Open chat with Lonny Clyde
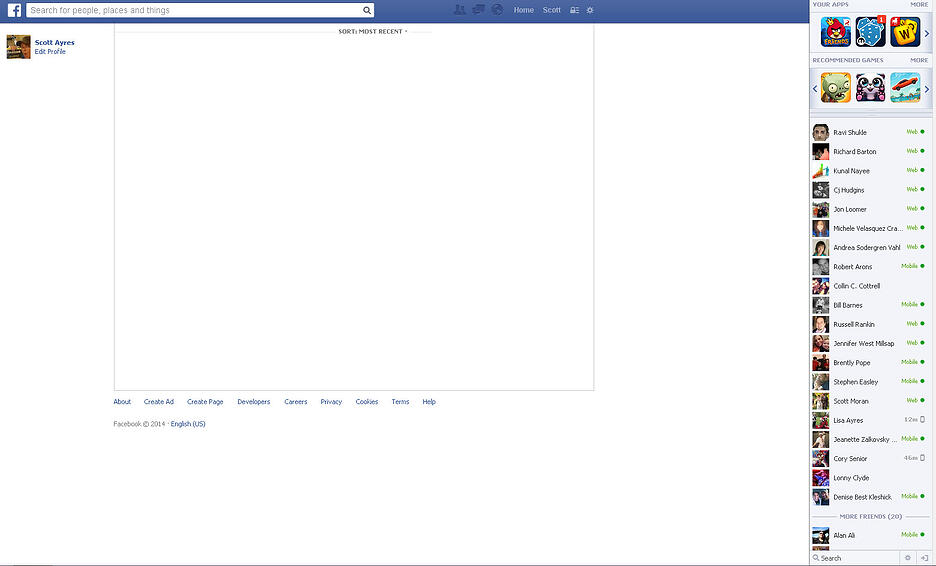This screenshot has width=936, height=566. [869, 478]
